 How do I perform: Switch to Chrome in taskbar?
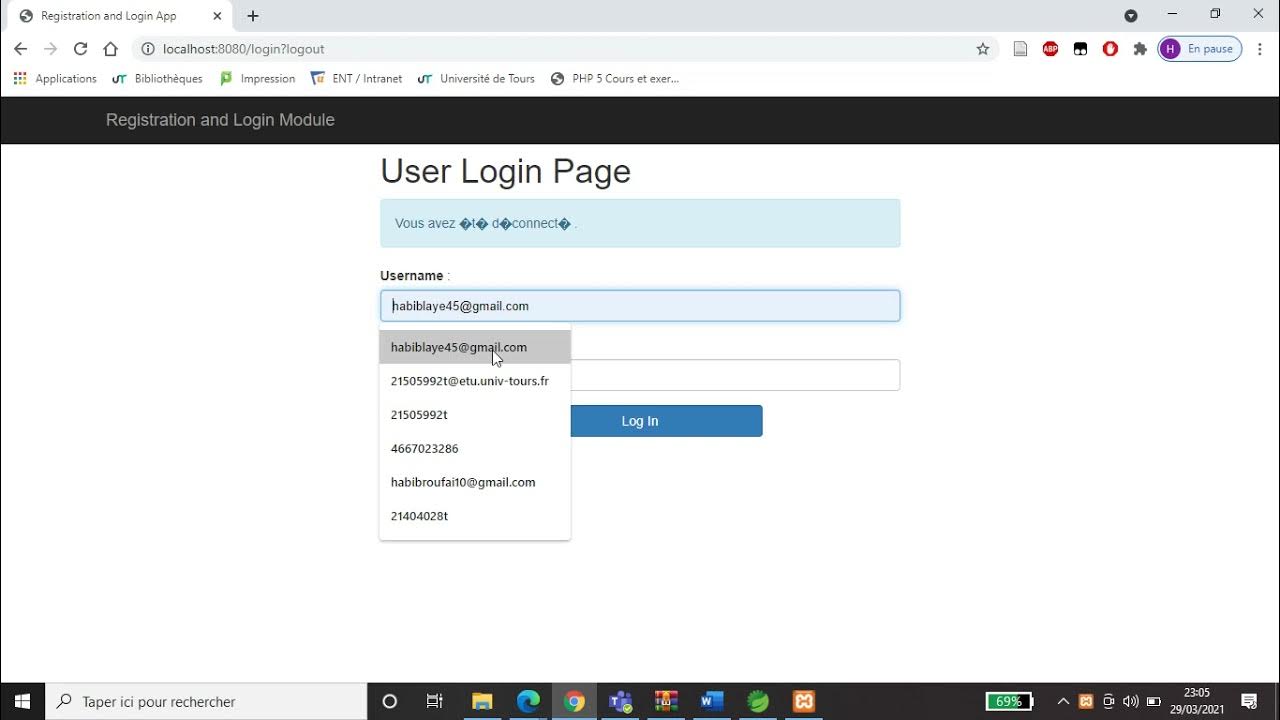574,702
